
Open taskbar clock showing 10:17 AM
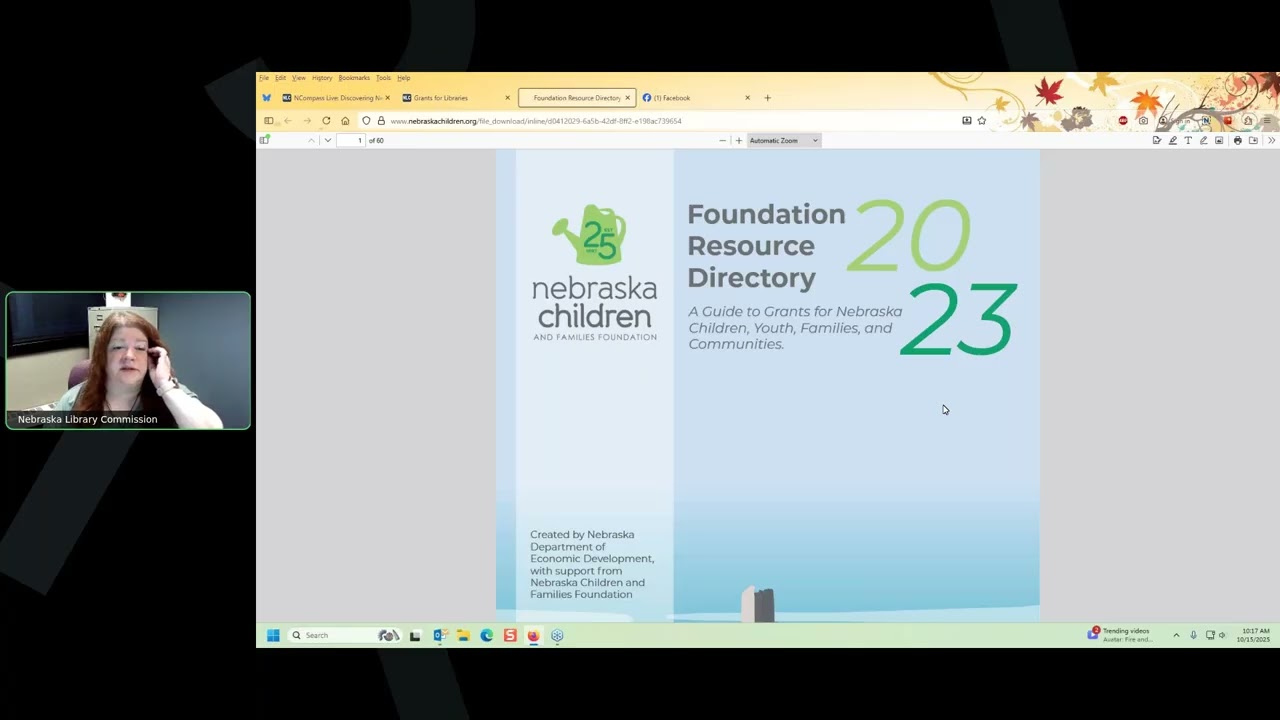1255,635
